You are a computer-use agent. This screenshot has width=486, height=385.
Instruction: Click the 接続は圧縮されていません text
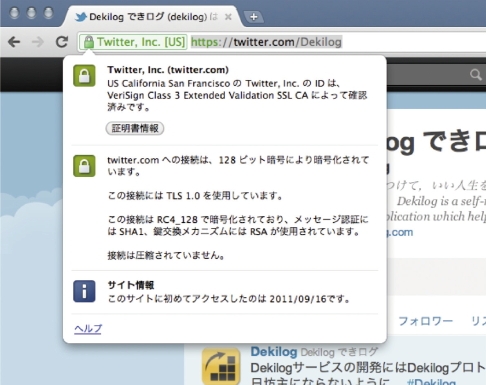pyautogui.click(x=166, y=255)
